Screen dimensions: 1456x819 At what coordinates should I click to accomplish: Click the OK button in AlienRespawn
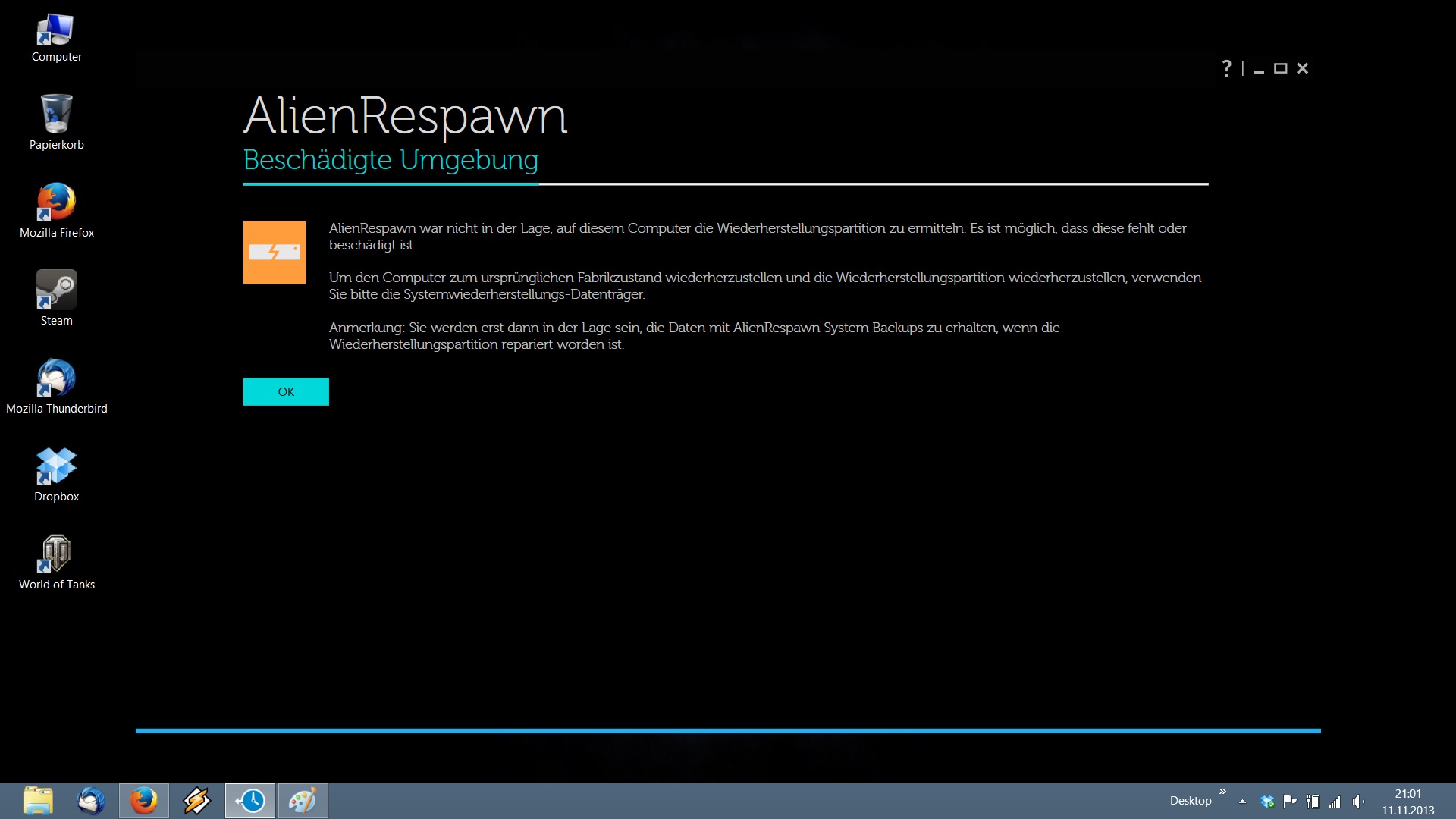coord(286,391)
